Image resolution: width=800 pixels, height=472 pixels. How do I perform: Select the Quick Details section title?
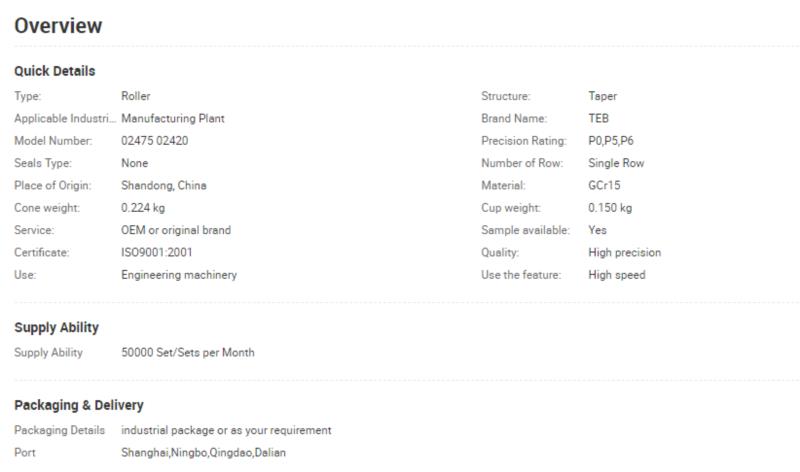55,71
